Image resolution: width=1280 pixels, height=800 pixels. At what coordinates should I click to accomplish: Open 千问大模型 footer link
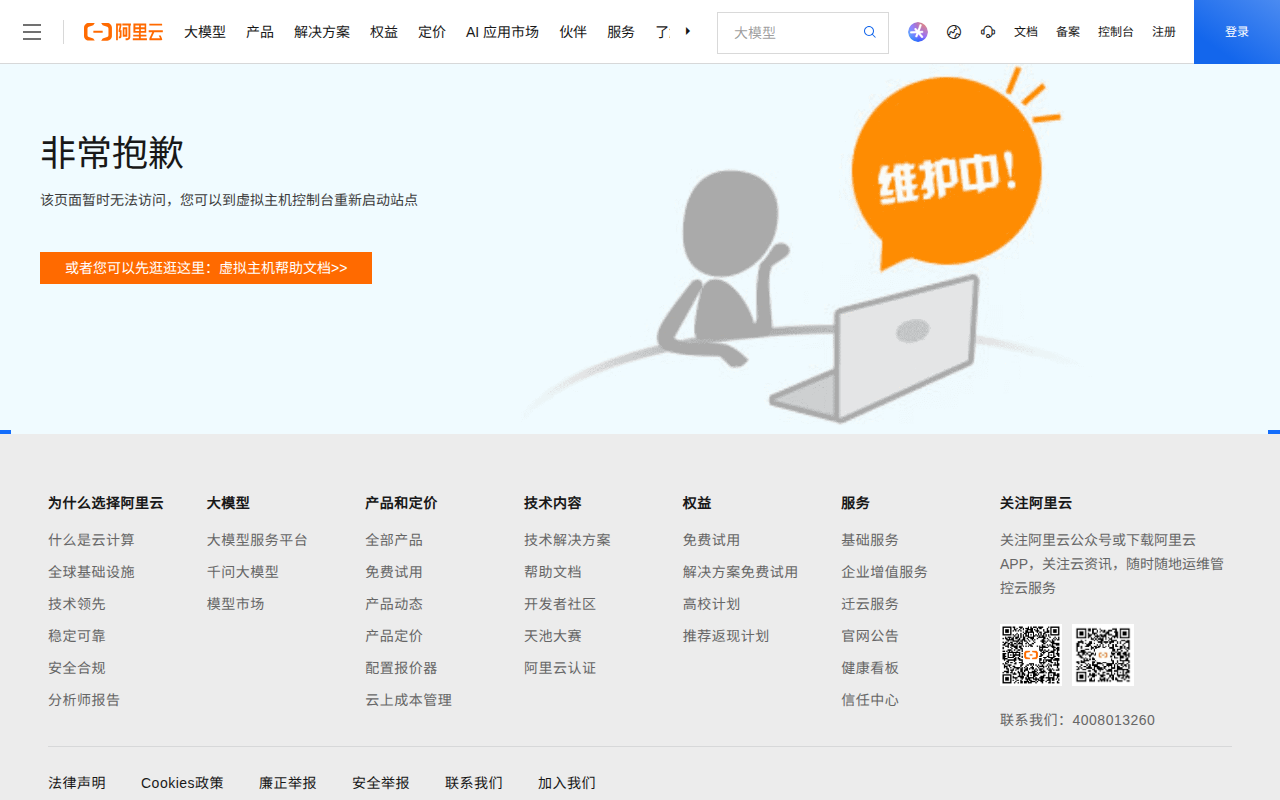(243, 572)
